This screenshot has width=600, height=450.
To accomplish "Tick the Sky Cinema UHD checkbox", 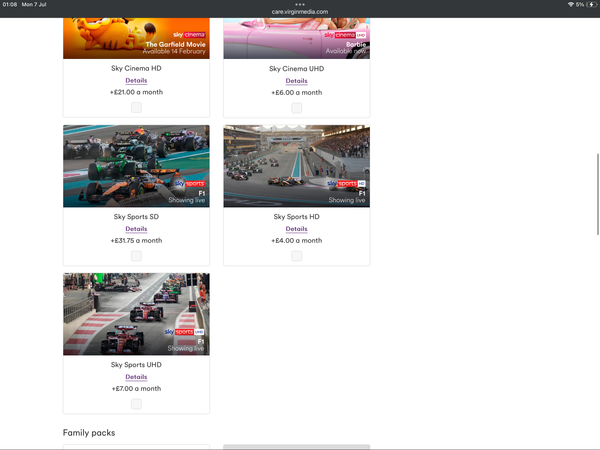I will pos(297,108).
